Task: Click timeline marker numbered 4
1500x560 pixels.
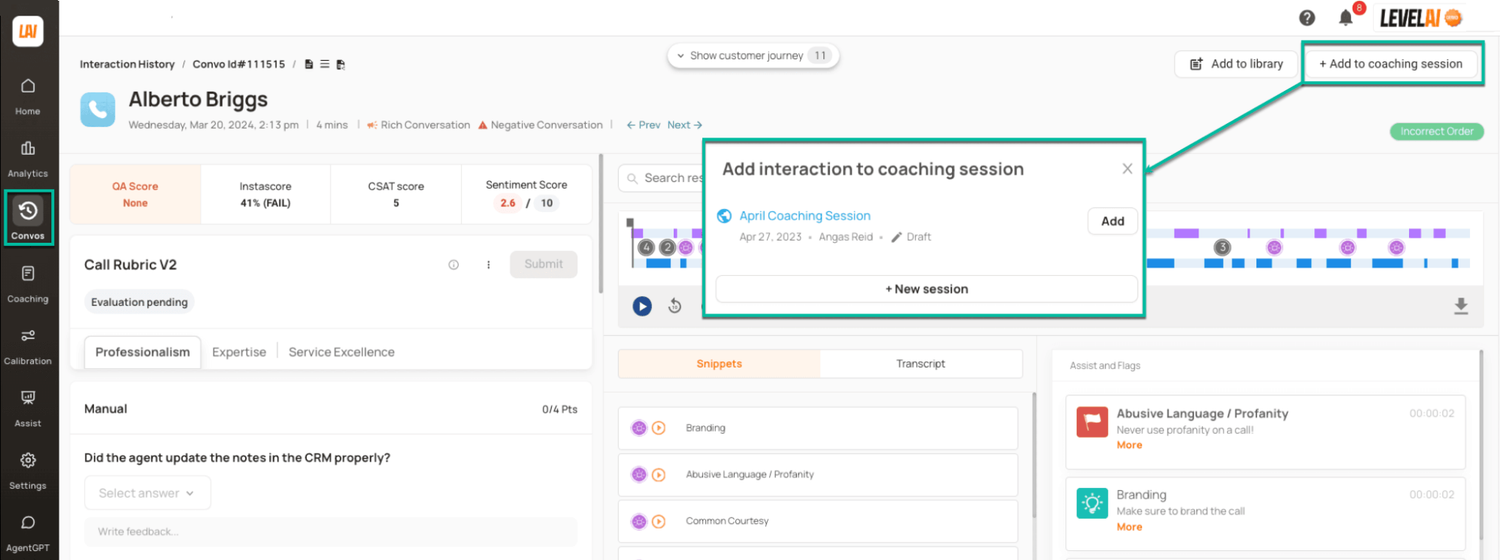Action: [x=647, y=247]
